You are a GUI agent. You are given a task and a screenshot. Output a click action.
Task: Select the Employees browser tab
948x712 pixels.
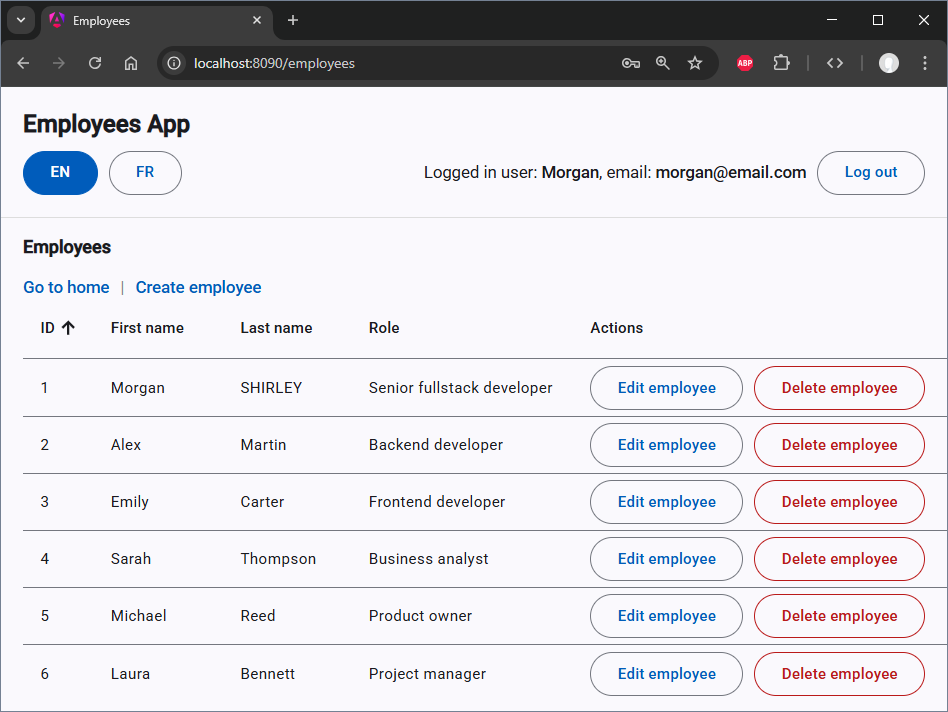(140, 20)
